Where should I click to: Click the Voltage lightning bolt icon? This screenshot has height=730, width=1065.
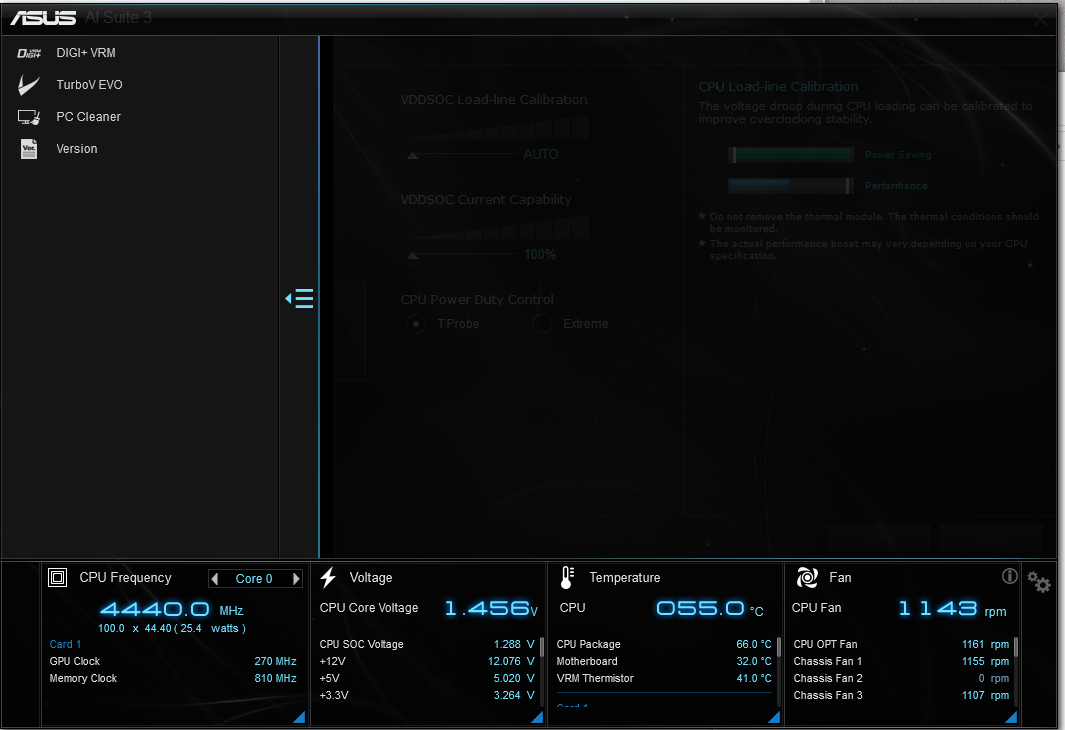(x=329, y=577)
